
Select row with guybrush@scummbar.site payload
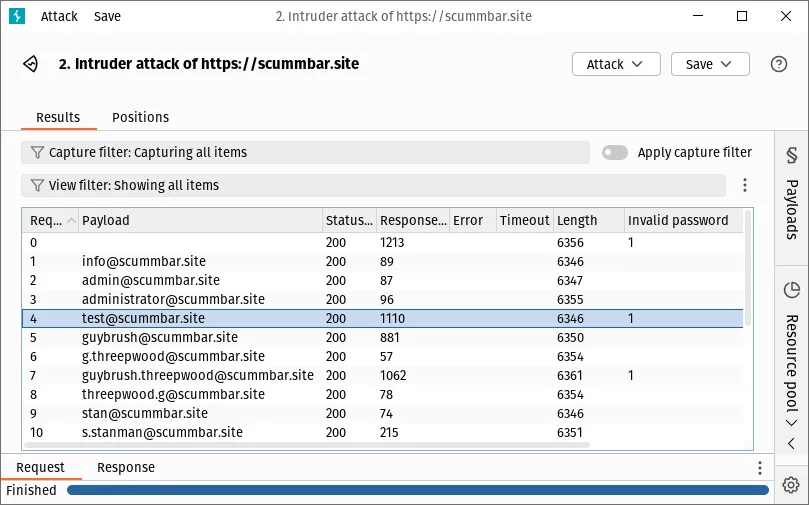[382, 338]
